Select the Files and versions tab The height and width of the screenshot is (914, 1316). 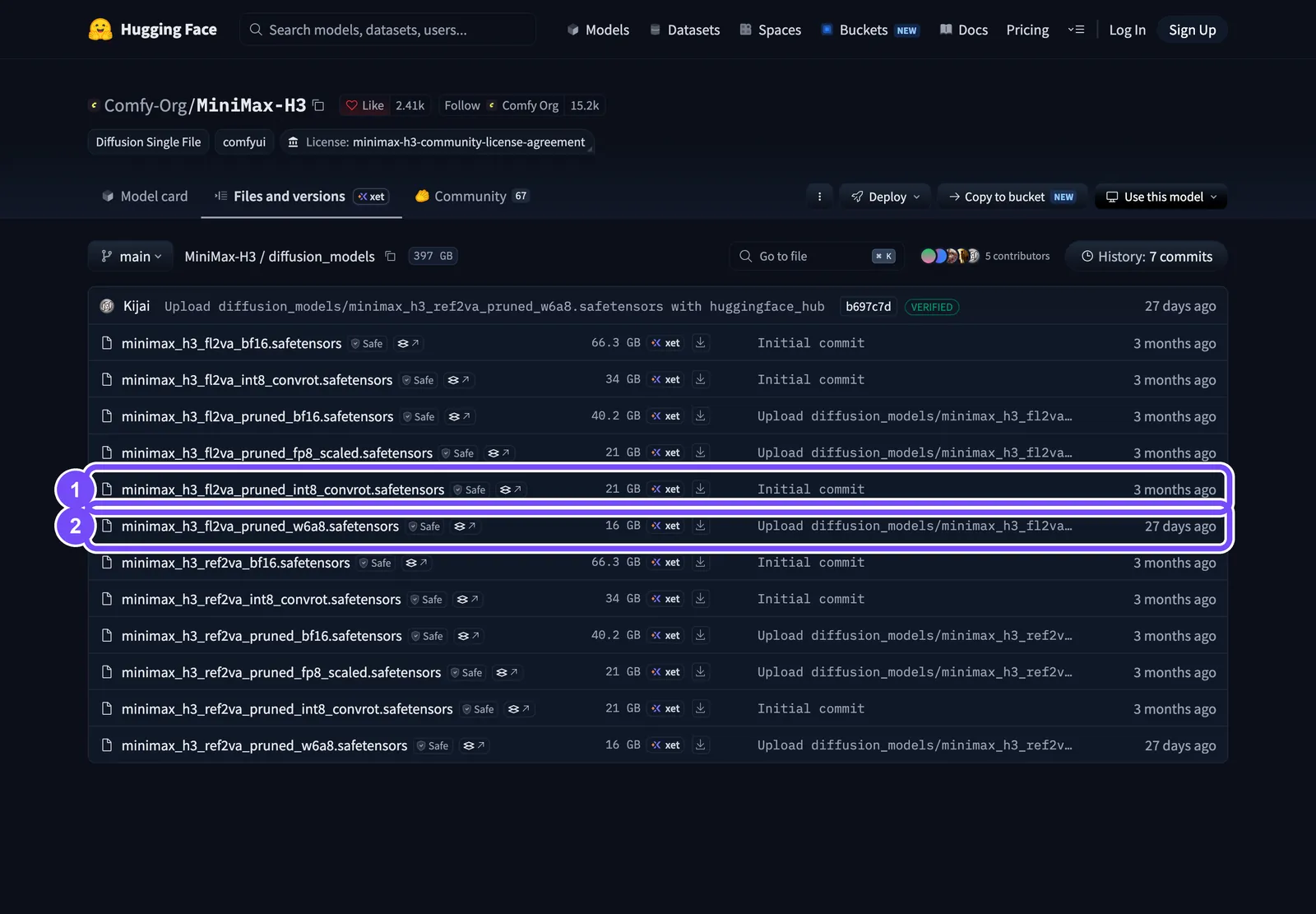tap(301, 196)
